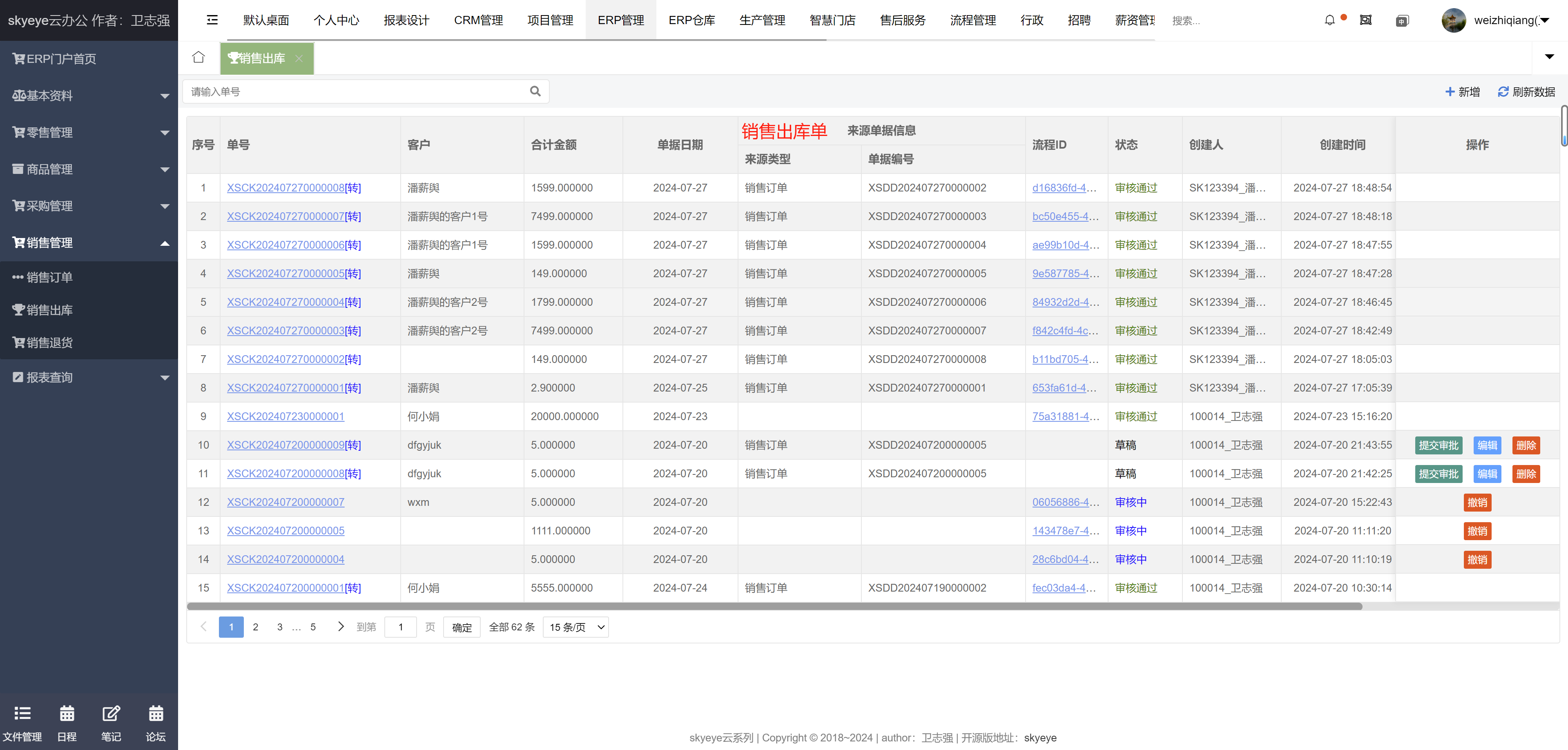
Task: Select 销售退货 in the sidebar
Action: point(49,343)
